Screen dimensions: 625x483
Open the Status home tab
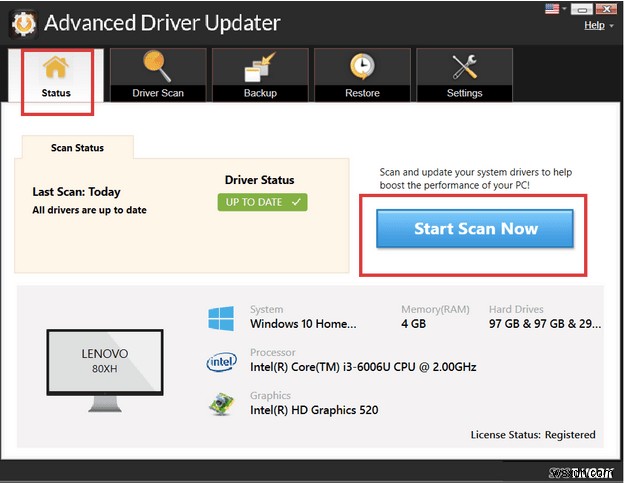56,78
